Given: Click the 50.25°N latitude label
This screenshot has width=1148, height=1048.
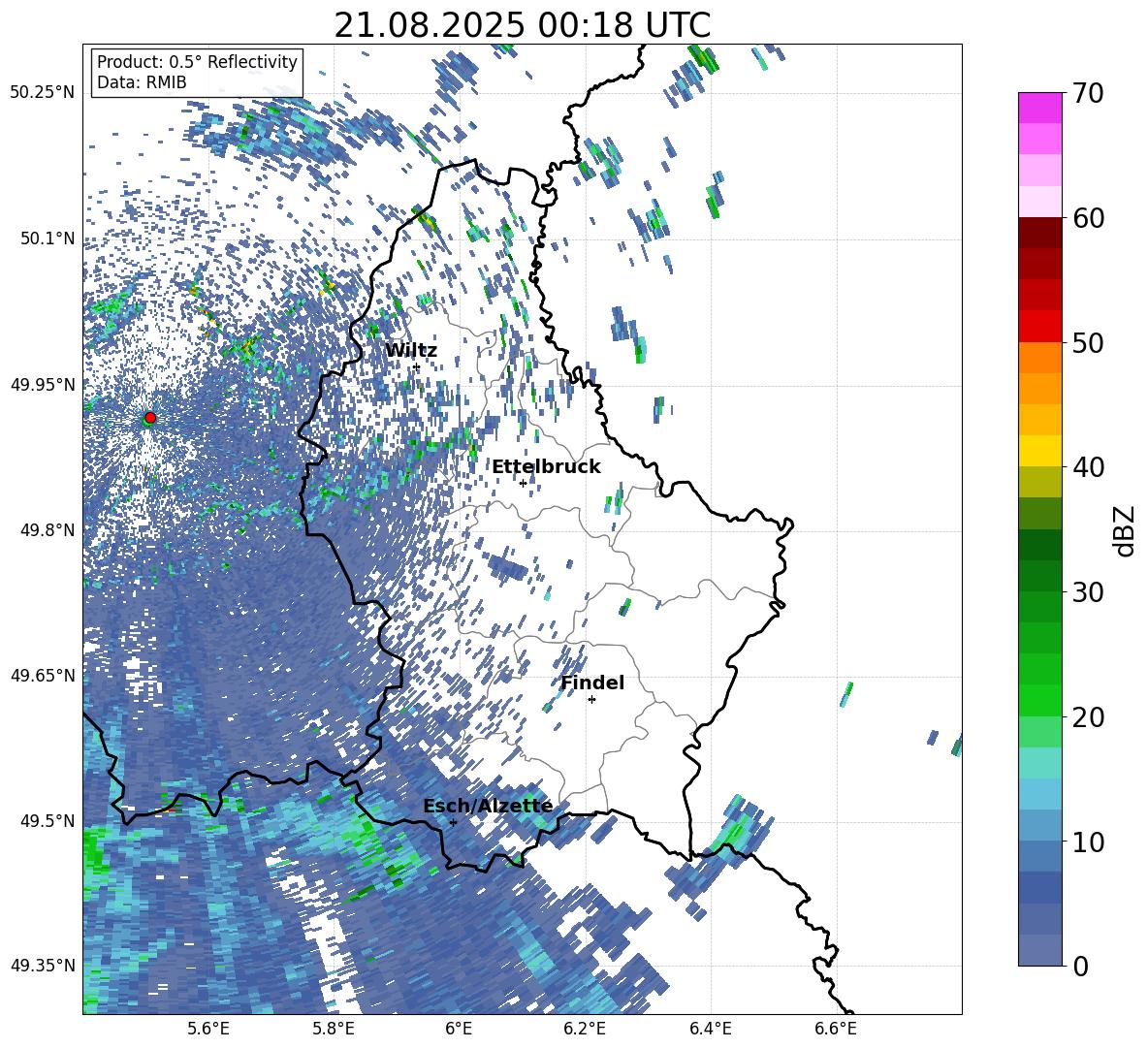Looking at the screenshot, I should point(43,93).
